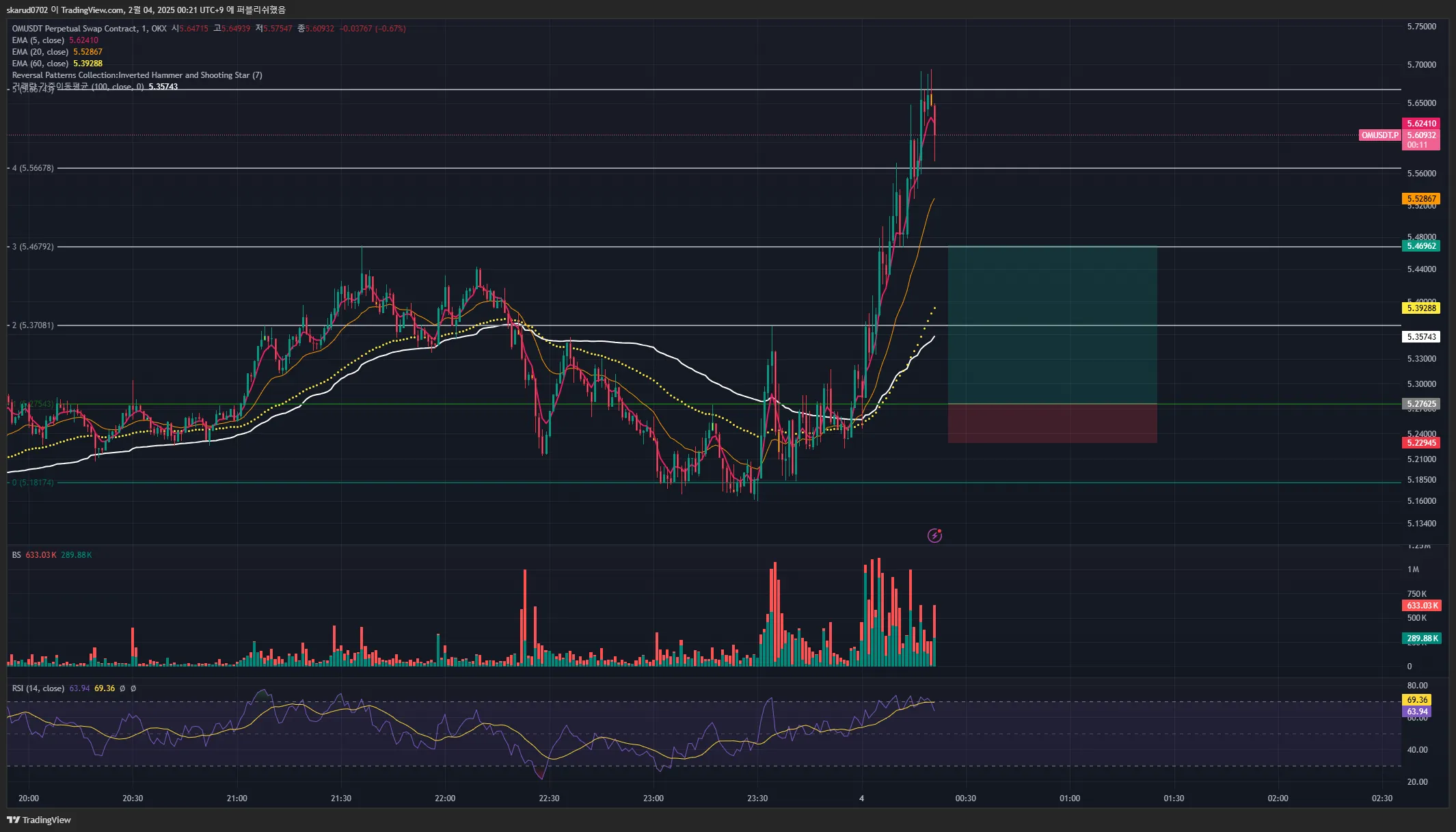Click the red 5.22945 stop-loss price tag
Viewport: 1456px width, 832px height.
(1421, 443)
